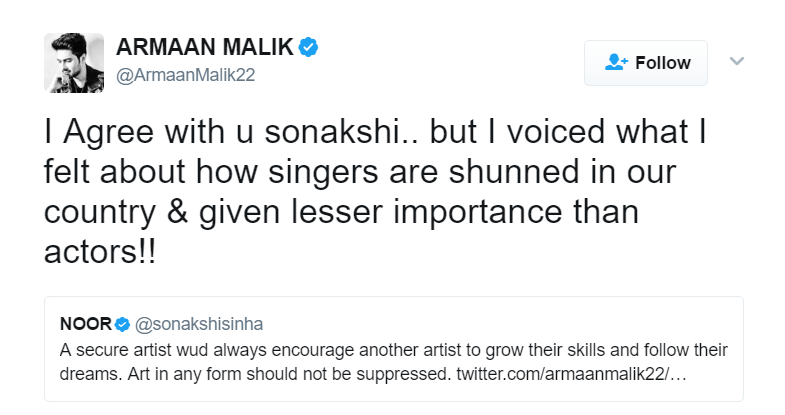Open the @sonakshisinha handle
The image size is (785, 415).
tap(197, 323)
